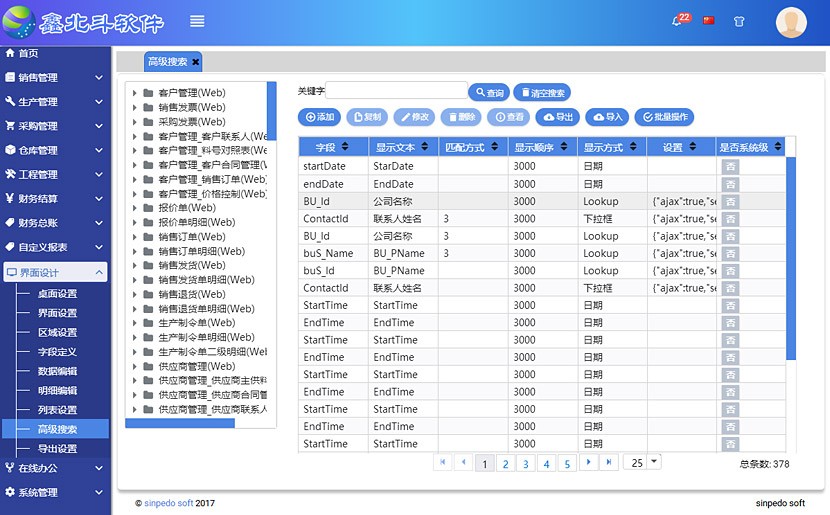
Task: Toggle 是否系统级 in the startDate row
Action: [731, 167]
